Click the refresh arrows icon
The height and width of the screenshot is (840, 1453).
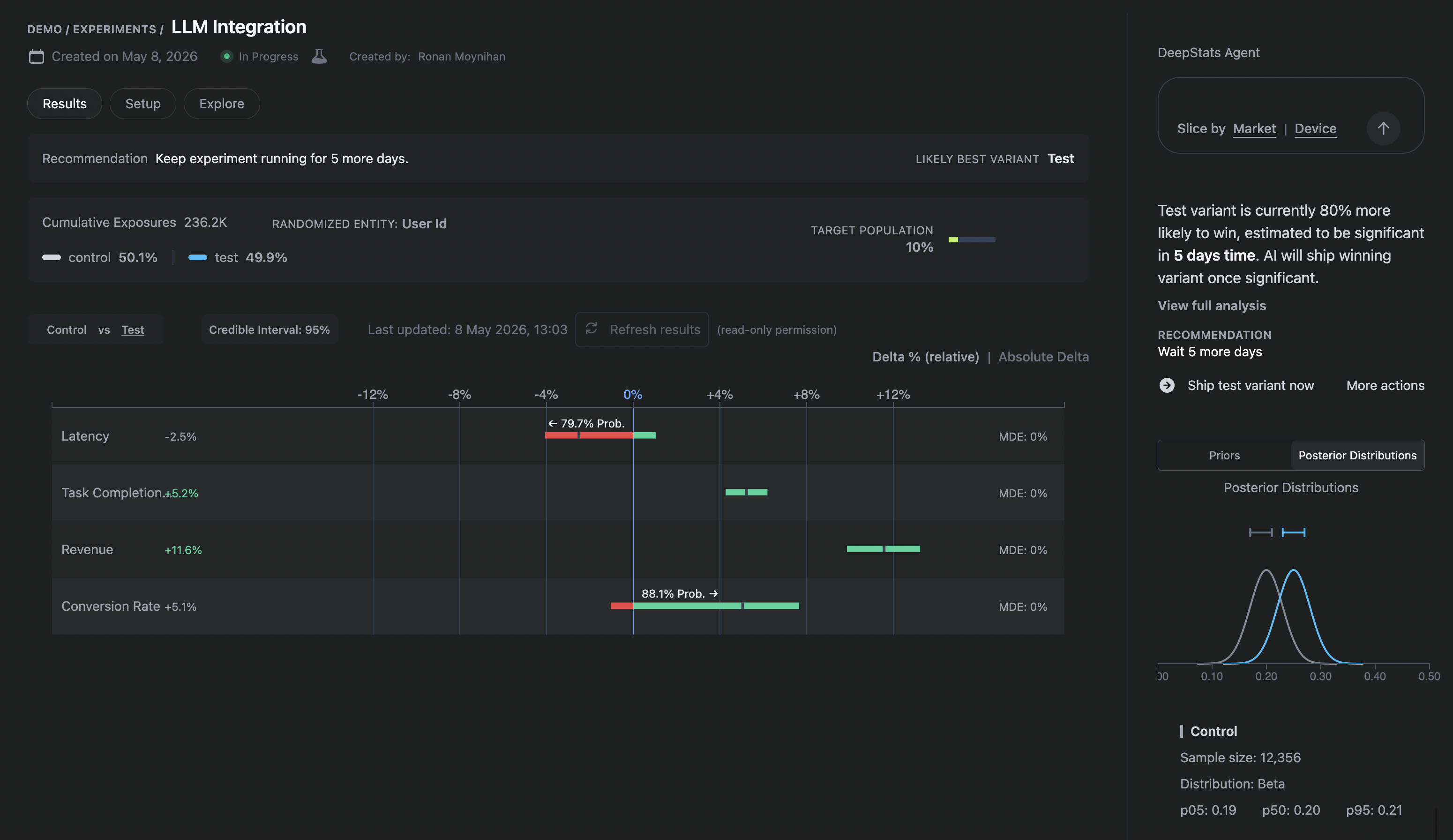point(592,329)
